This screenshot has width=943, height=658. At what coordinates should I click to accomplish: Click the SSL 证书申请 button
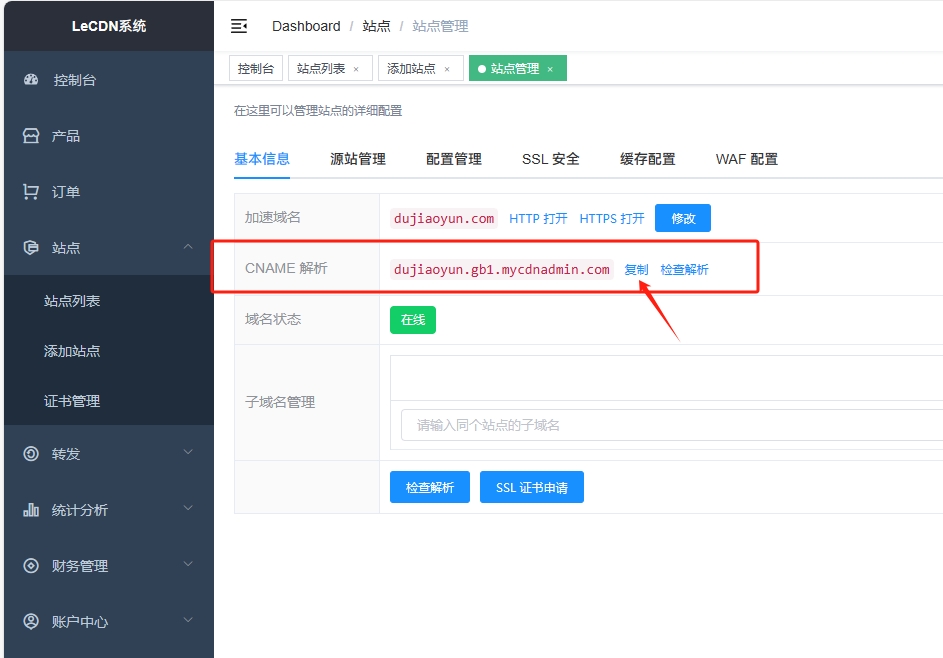click(x=531, y=488)
